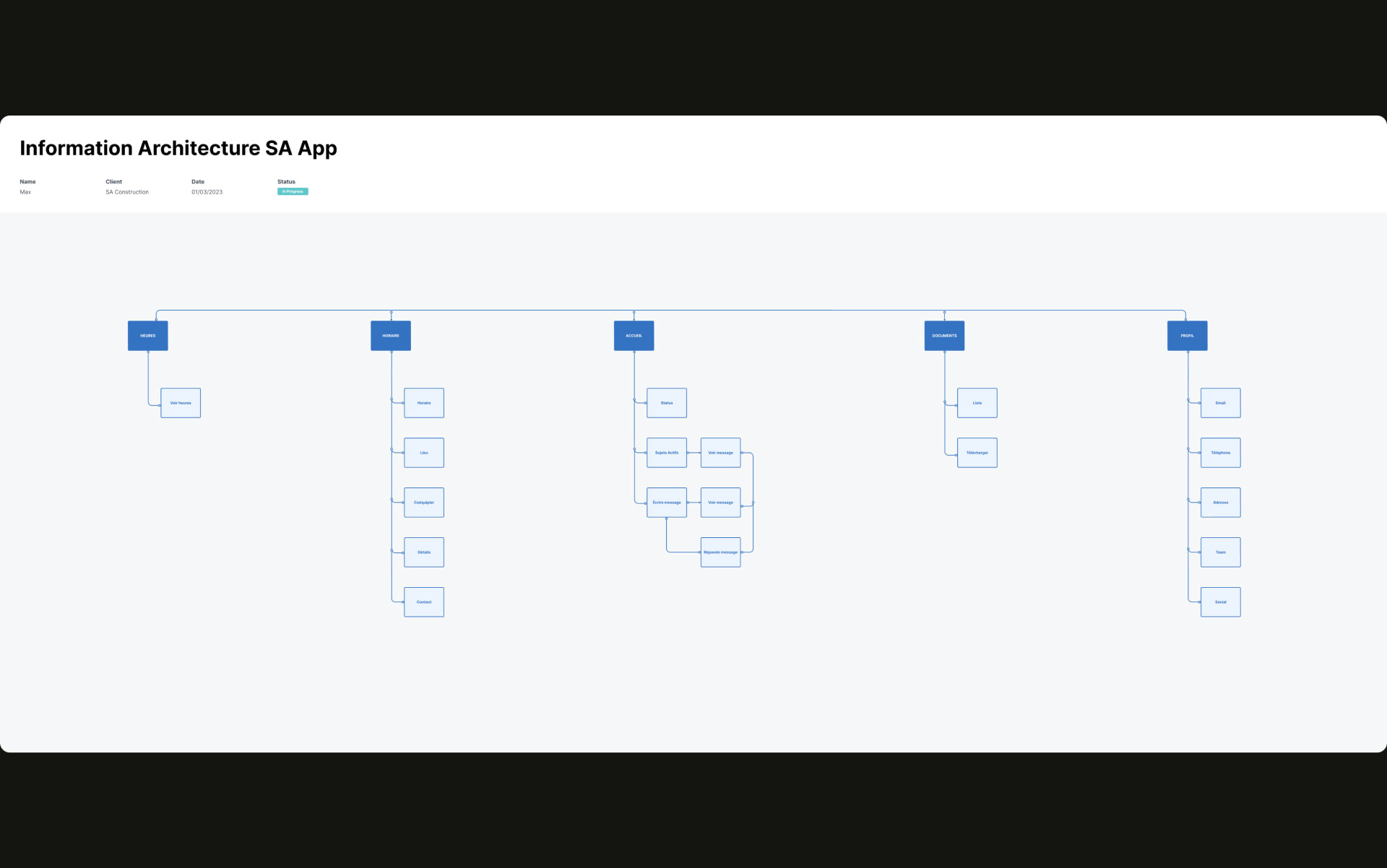Select the Écrire message node
The width and height of the screenshot is (1387, 868).
click(x=667, y=503)
